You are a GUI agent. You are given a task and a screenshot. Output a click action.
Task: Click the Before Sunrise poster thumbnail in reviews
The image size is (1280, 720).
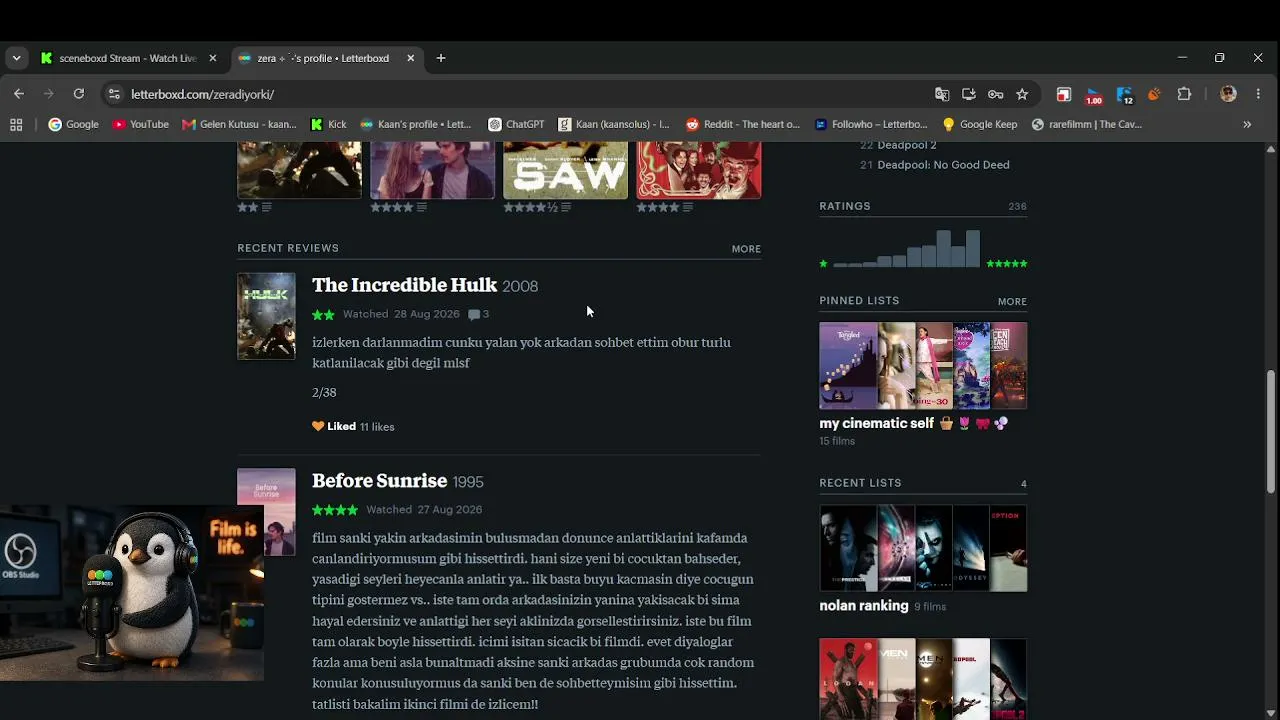266,512
